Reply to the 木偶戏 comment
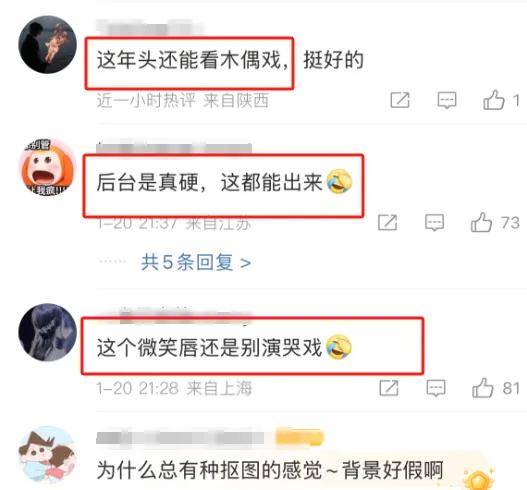 click(x=447, y=100)
